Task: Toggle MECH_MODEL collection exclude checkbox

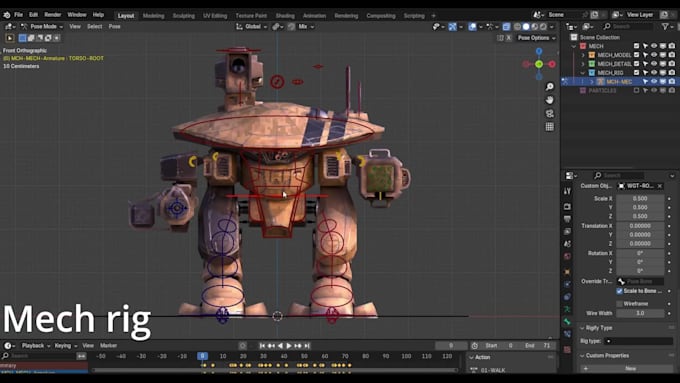Action: [x=636, y=55]
